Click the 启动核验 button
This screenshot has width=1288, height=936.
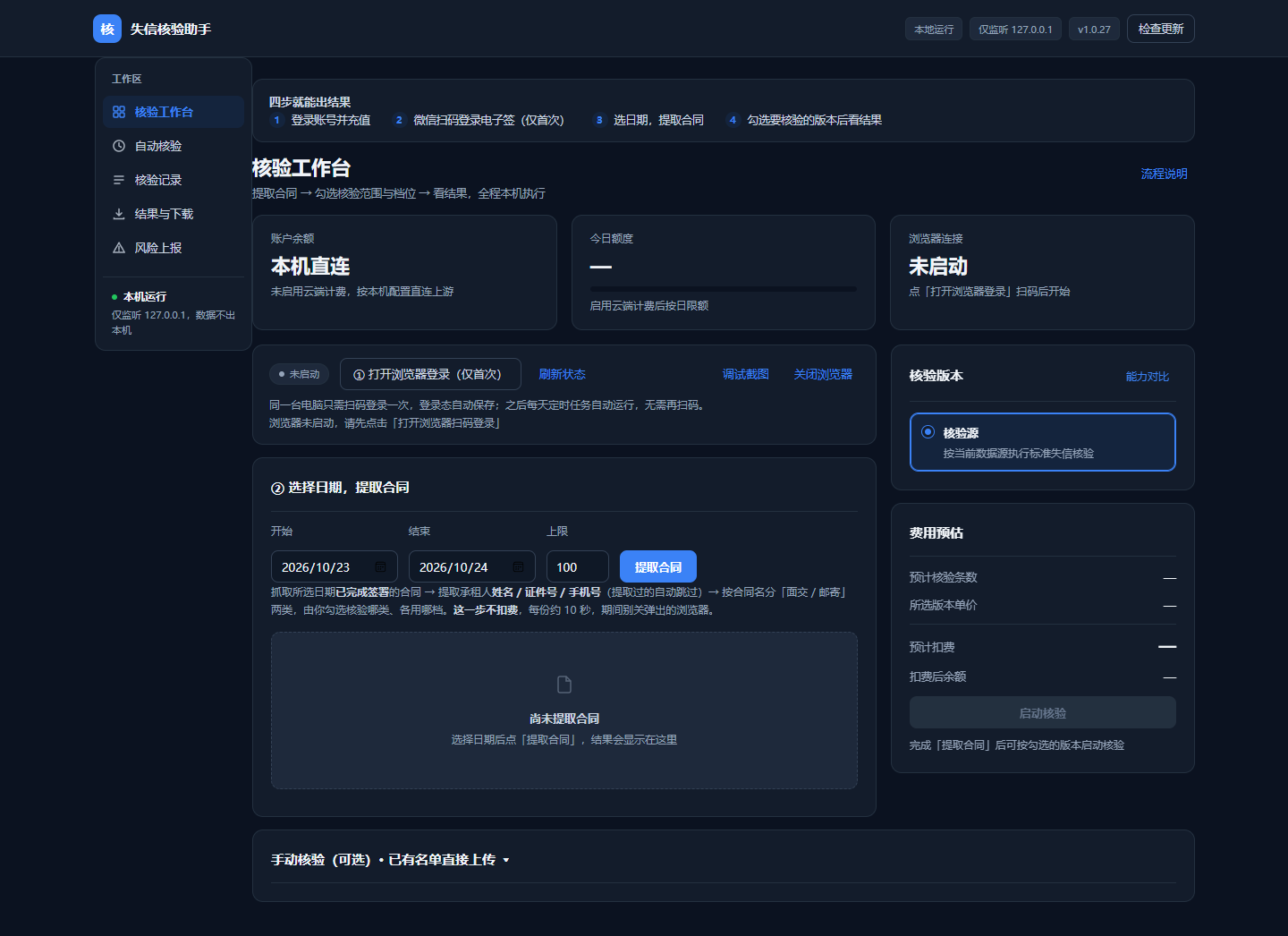[1043, 713]
